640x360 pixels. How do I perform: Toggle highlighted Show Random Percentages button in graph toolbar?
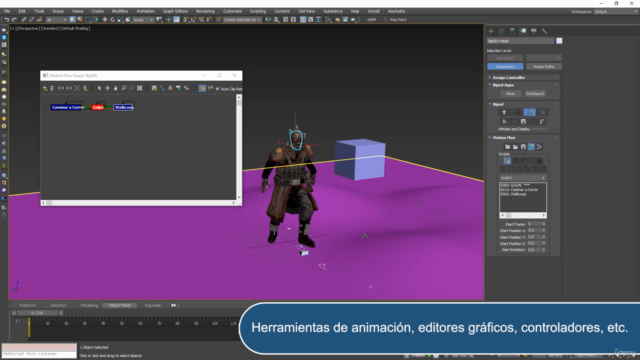click(x=202, y=88)
